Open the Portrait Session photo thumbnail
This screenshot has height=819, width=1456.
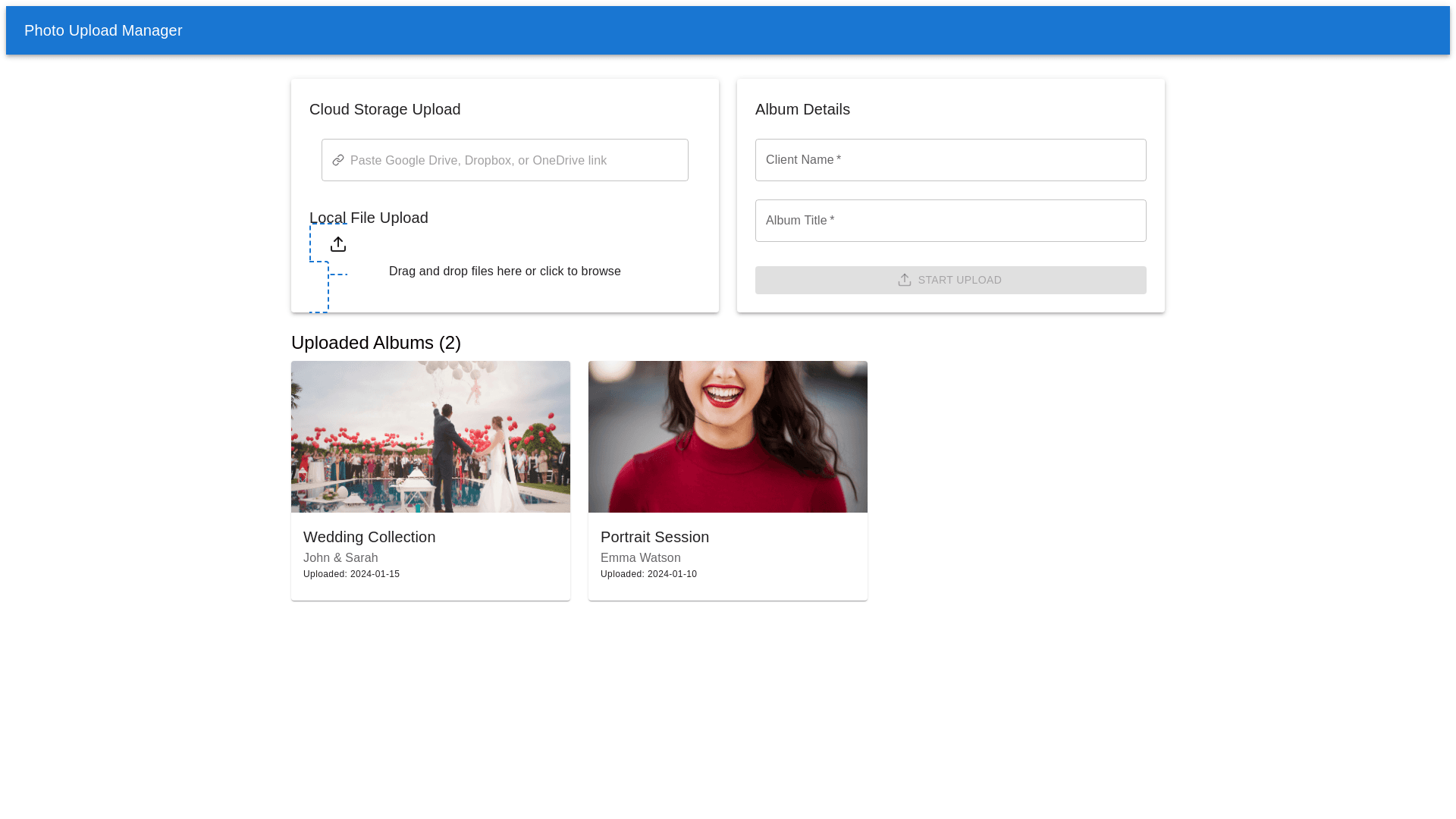click(728, 437)
